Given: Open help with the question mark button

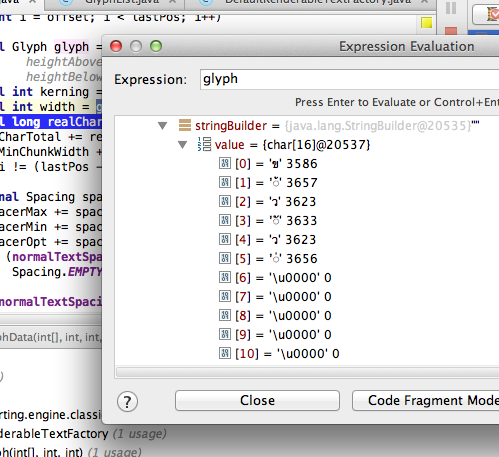Looking at the screenshot, I should 127,402.
